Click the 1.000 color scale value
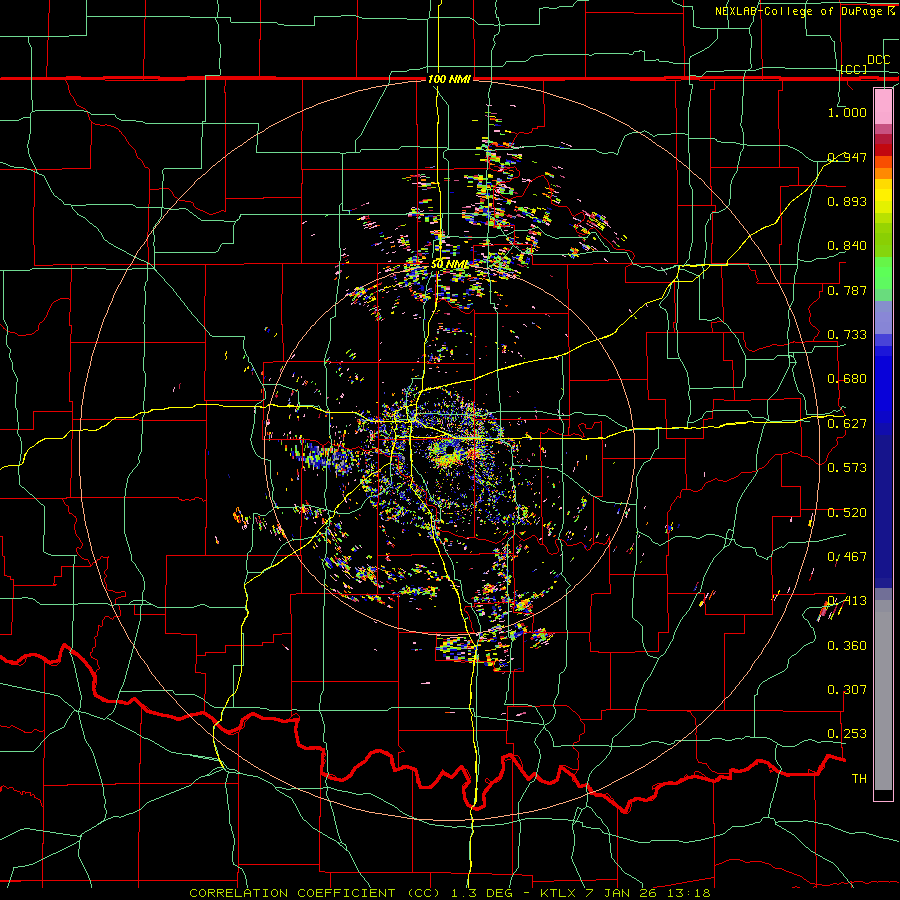 click(x=847, y=112)
